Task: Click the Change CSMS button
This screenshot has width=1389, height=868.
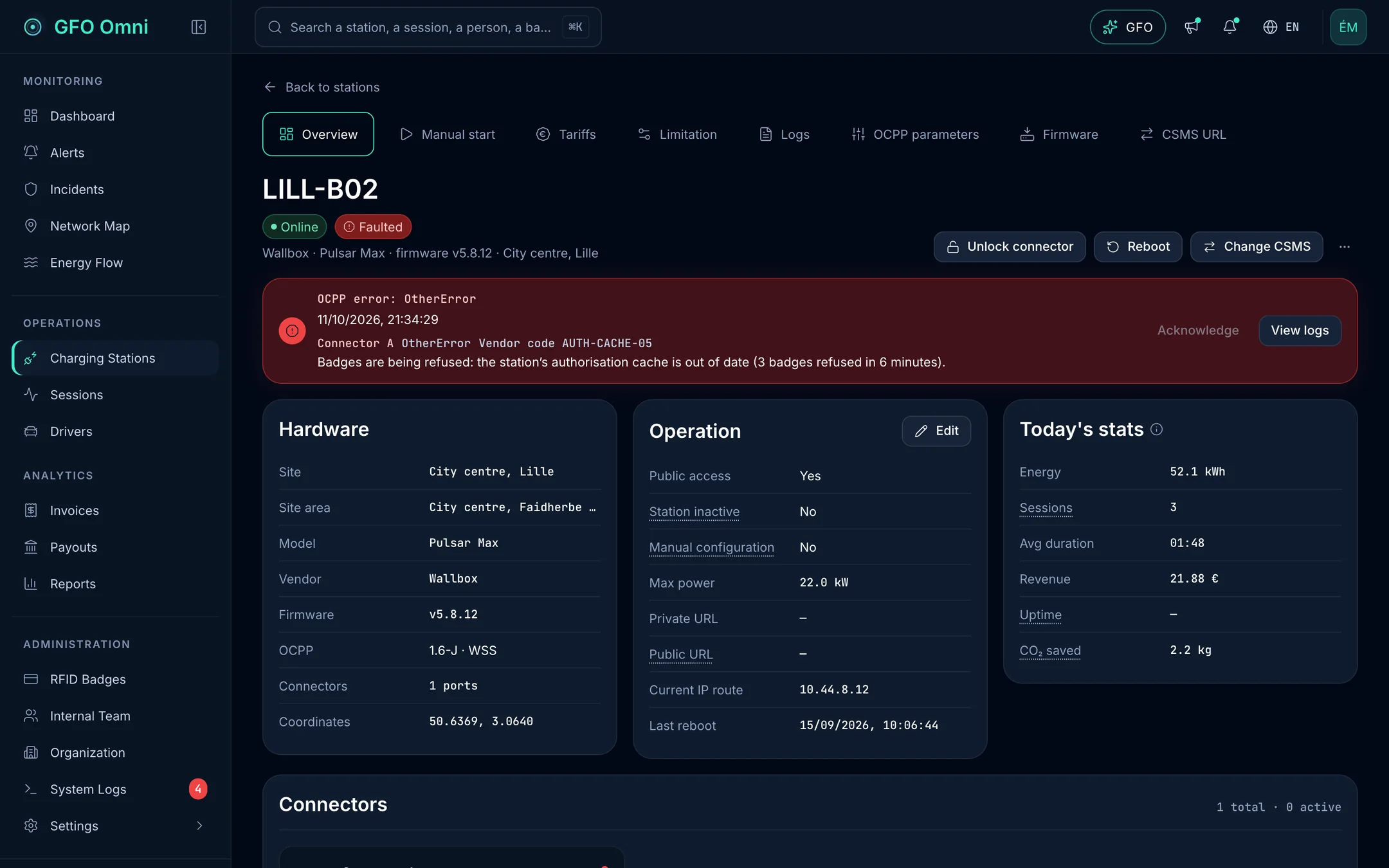Action: pos(1257,247)
